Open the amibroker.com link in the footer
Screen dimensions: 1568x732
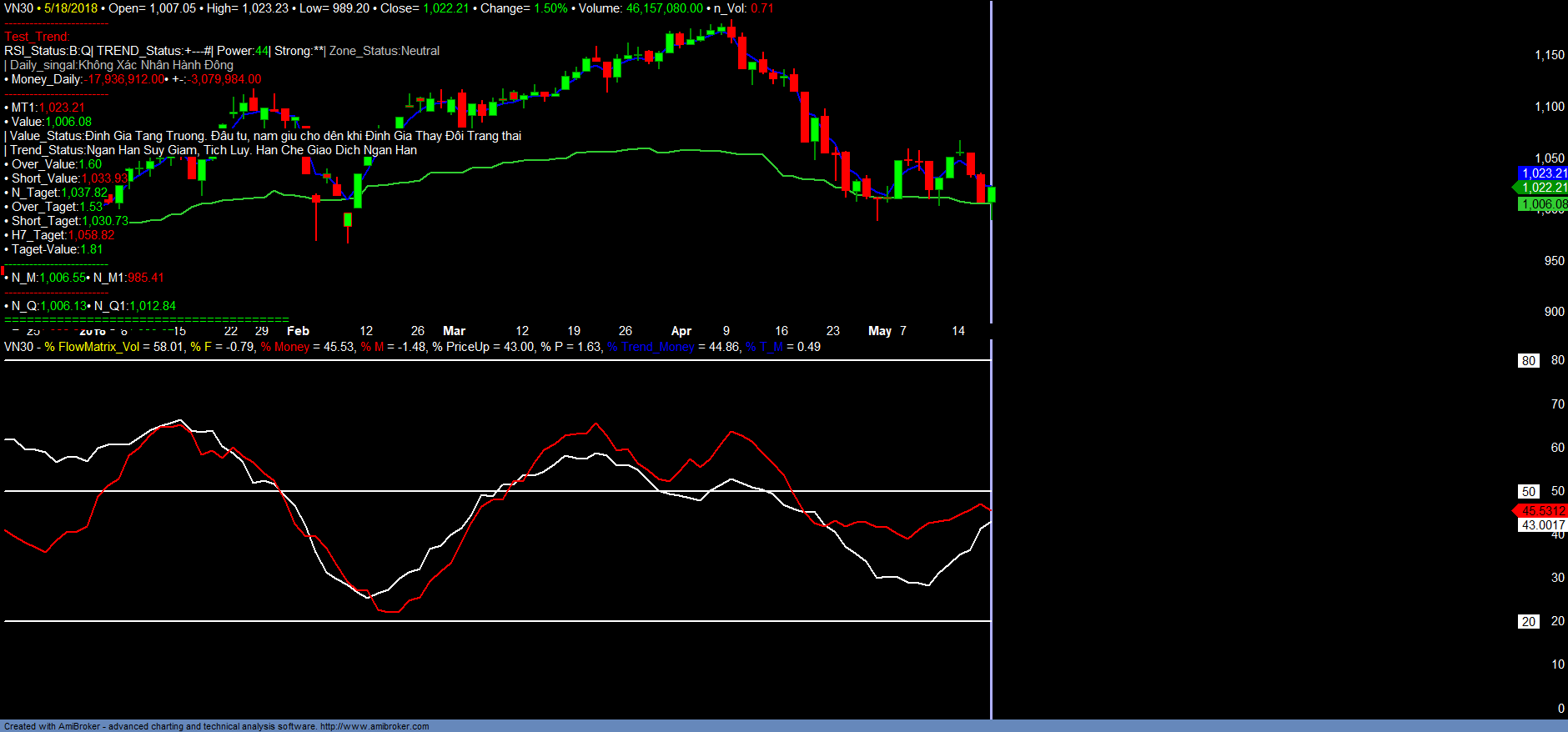coord(374,726)
